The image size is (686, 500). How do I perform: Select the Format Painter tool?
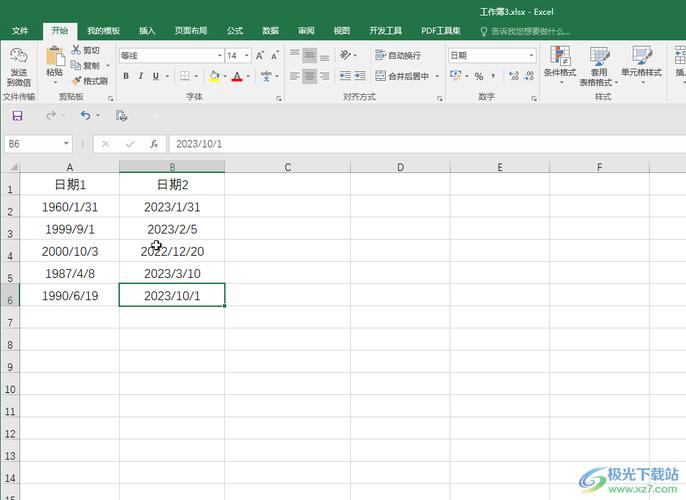pyautogui.click(x=89, y=81)
